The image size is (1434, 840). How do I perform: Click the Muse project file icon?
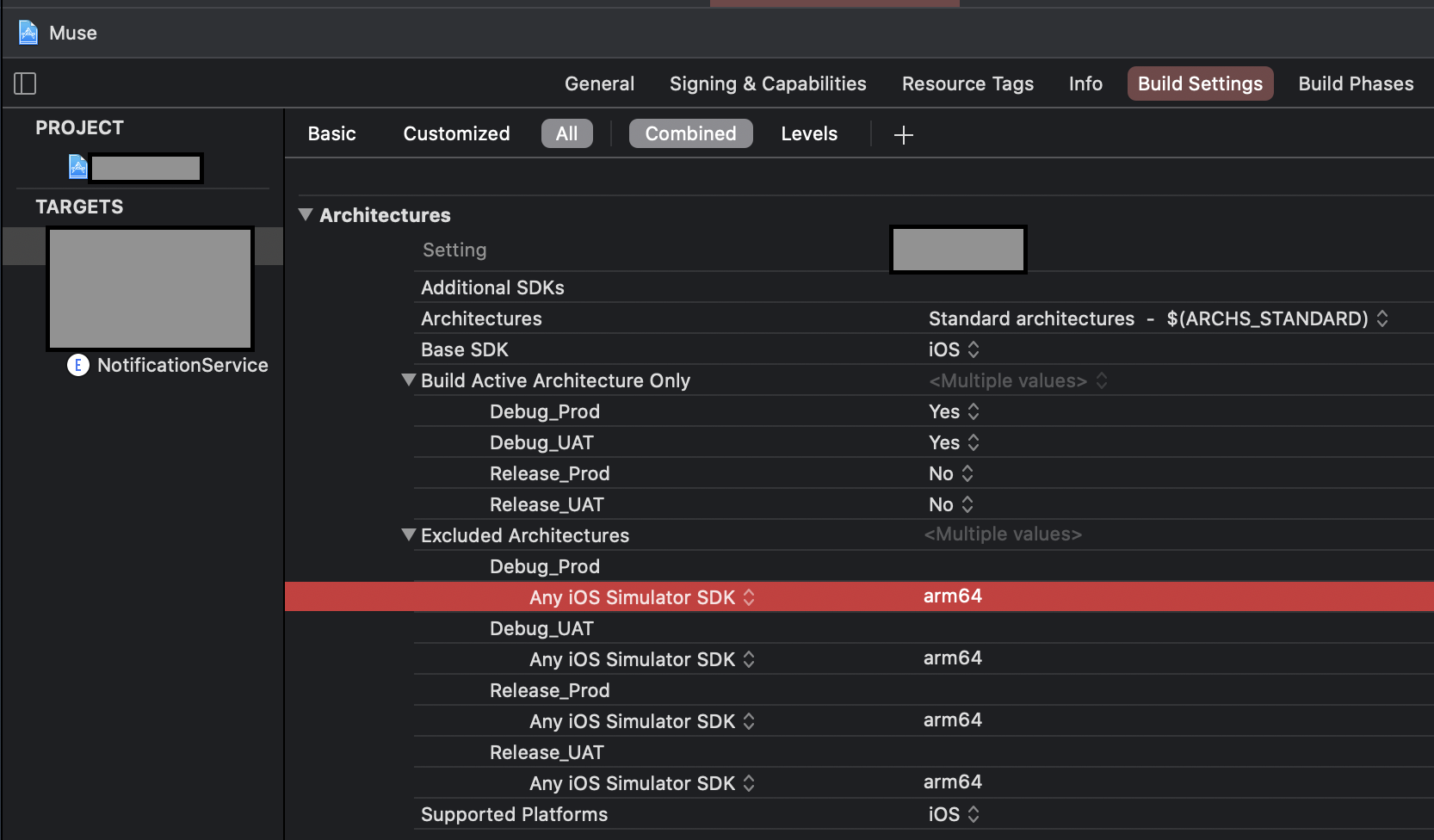pyautogui.click(x=28, y=33)
